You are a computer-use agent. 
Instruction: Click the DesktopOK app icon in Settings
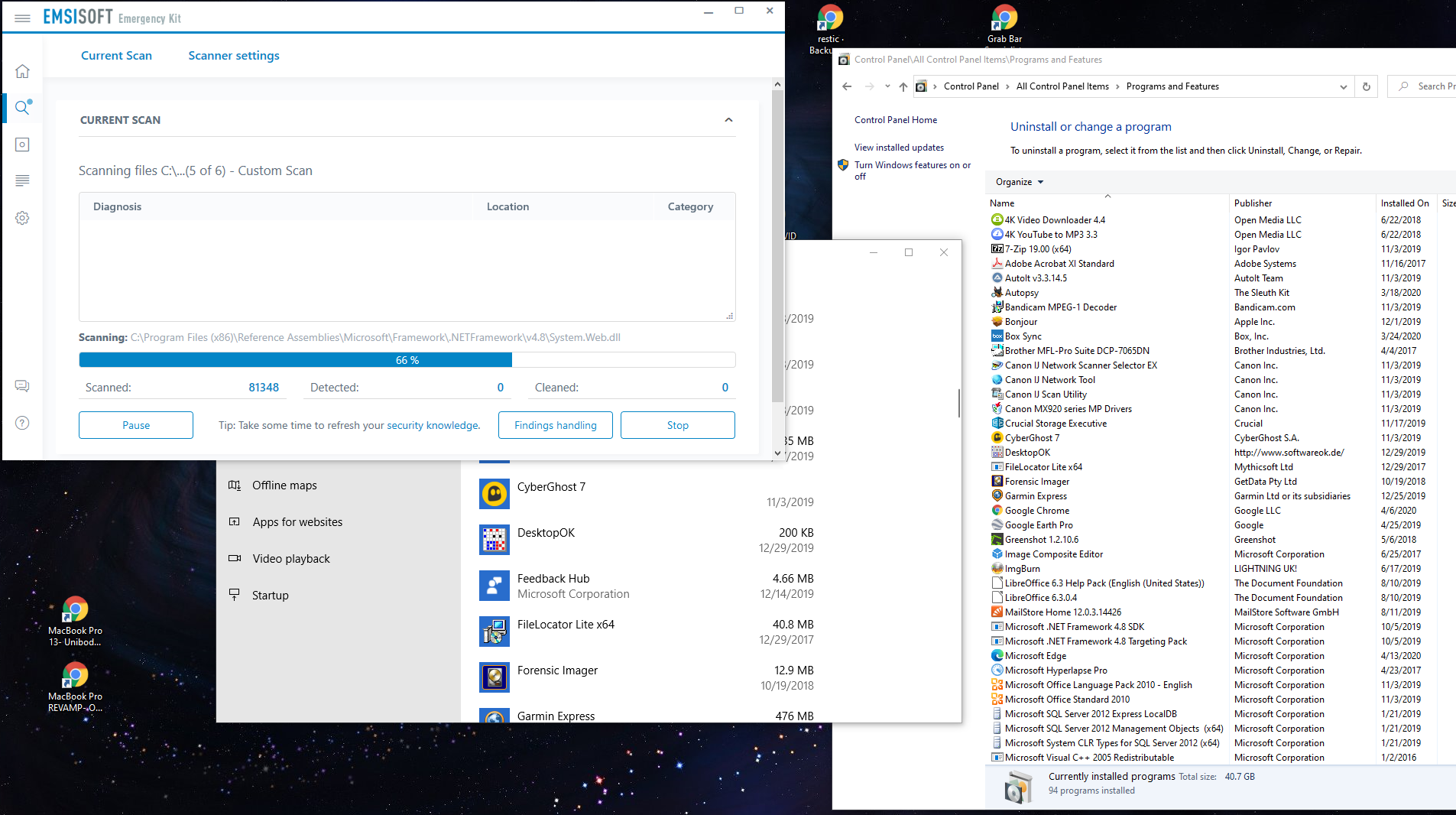[x=495, y=540]
